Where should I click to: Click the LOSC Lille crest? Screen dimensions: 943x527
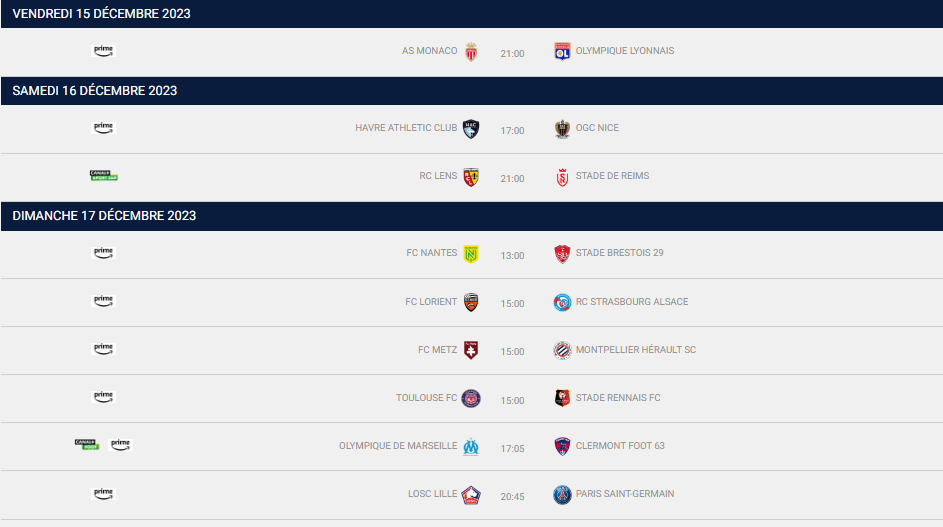point(471,495)
